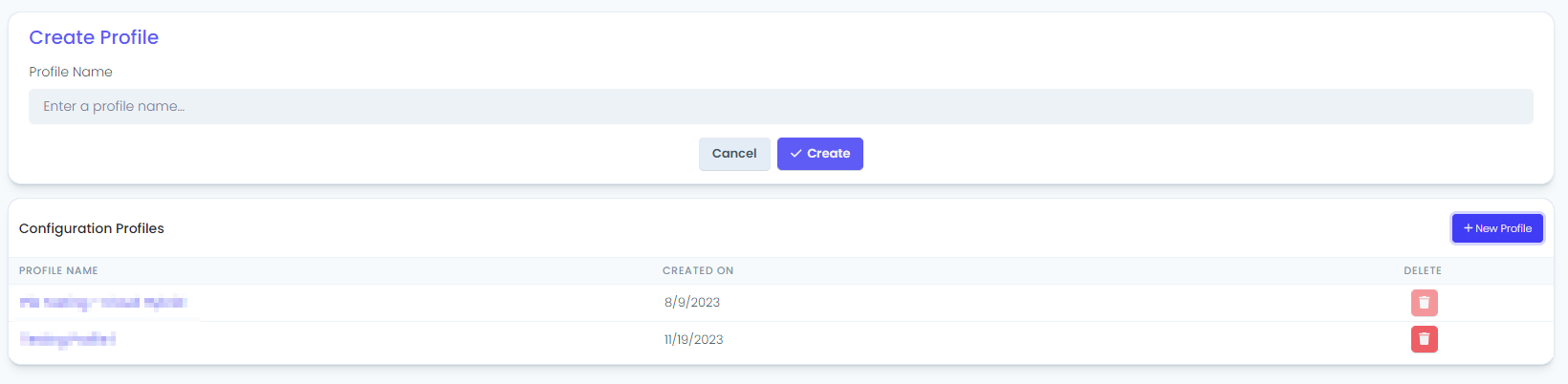Screen dimensions: 1568x384
Task: Cancel the profile creation
Action: click(734, 154)
